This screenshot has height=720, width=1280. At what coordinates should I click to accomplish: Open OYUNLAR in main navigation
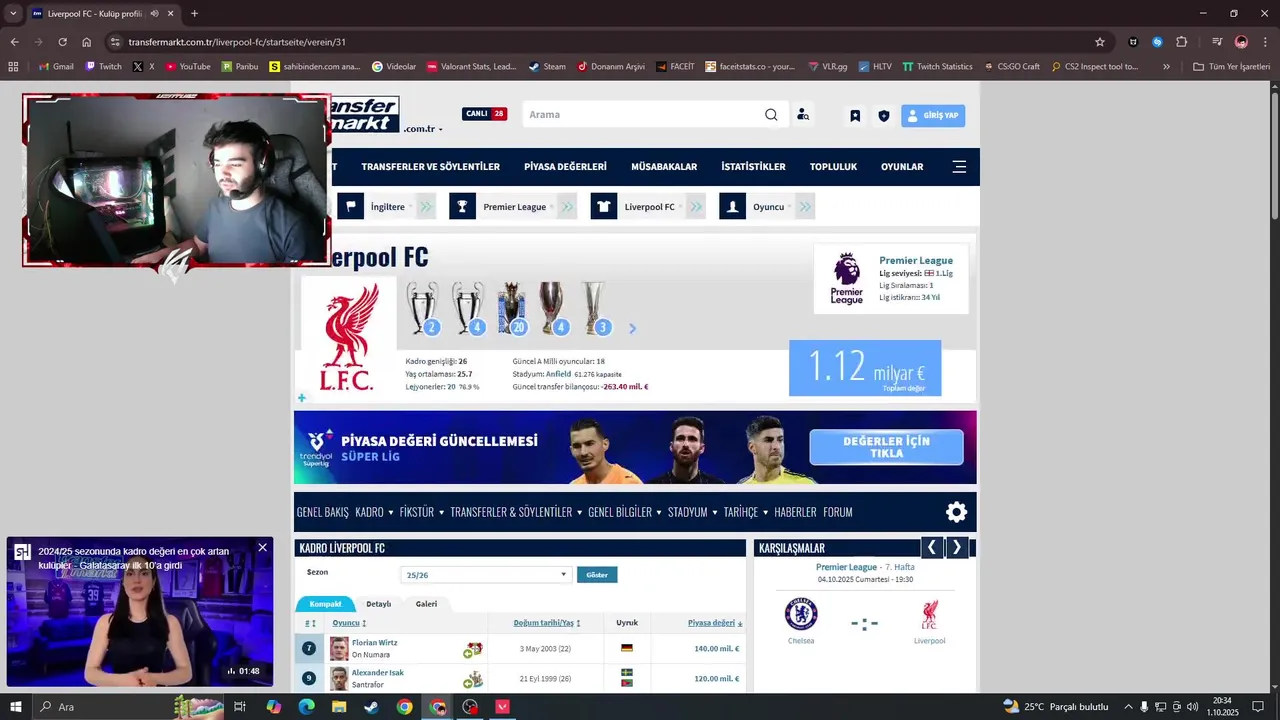click(x=902, y=167)
